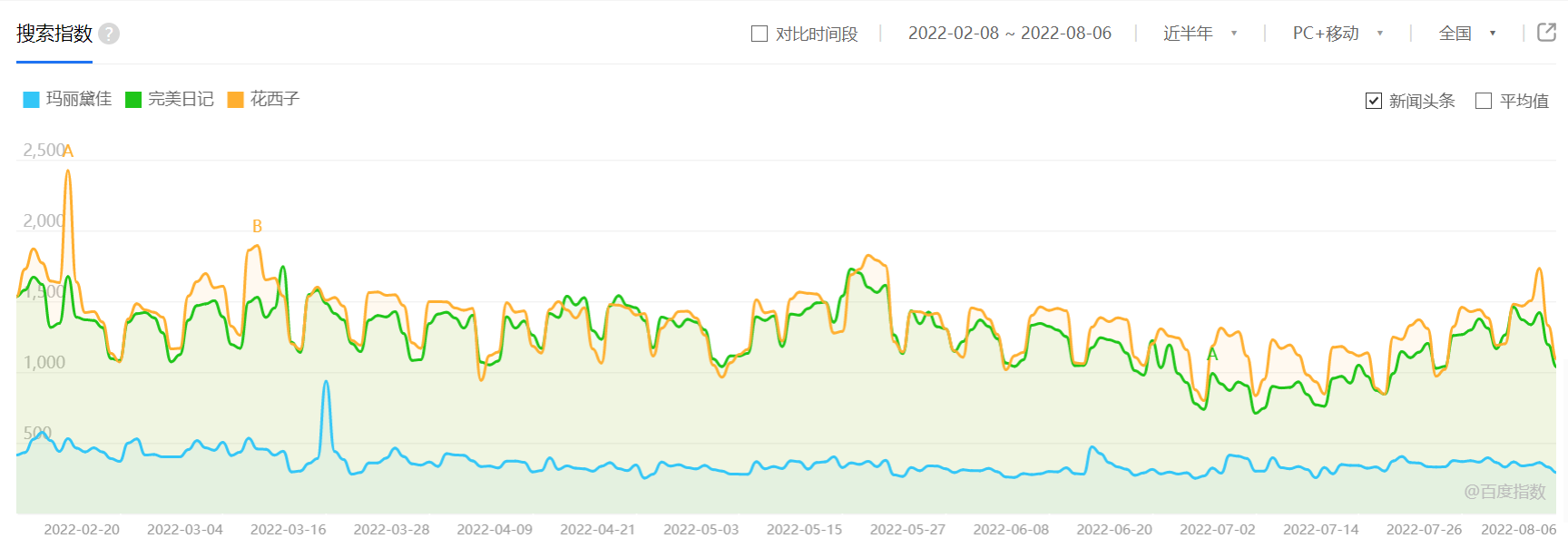Screen dimensions: 1568x548
Task: Select the 搜索指数 tab
Action: (x=54, y=34)
